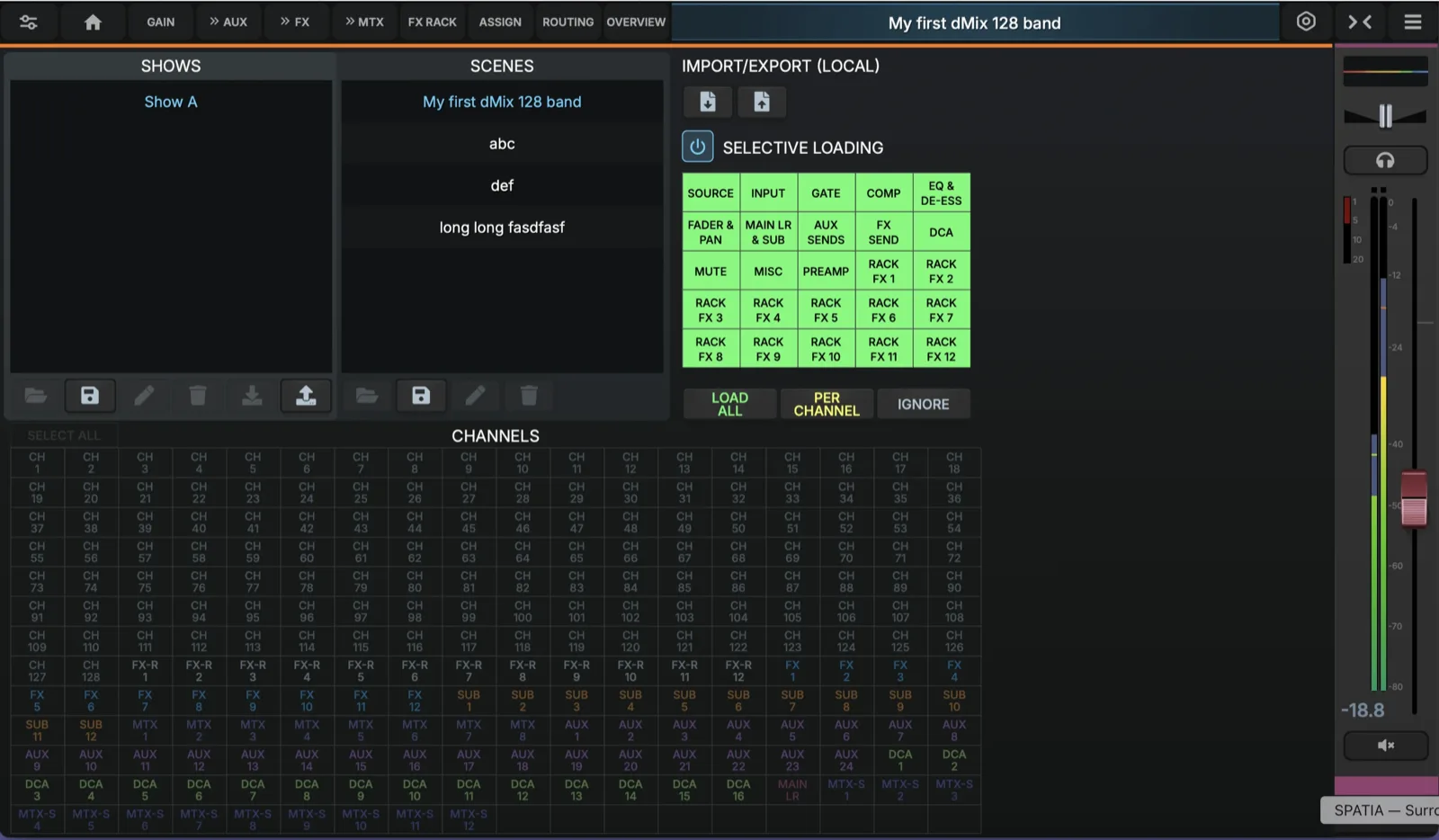This screenshot has width=1439, height=840.
Task: Open the OVERVIEW tab
Action: click(636, 22)
